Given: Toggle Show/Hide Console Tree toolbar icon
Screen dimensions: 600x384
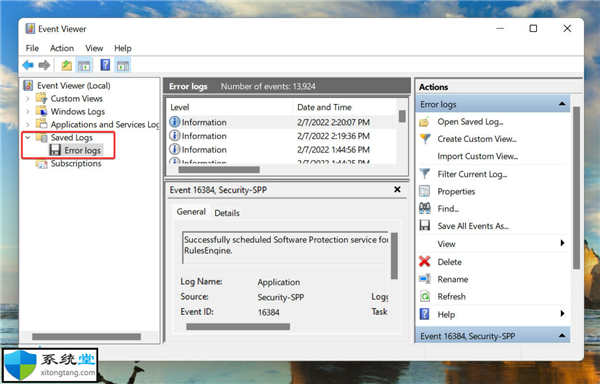Looking at the screenshot, I should [x=84, y=65].
